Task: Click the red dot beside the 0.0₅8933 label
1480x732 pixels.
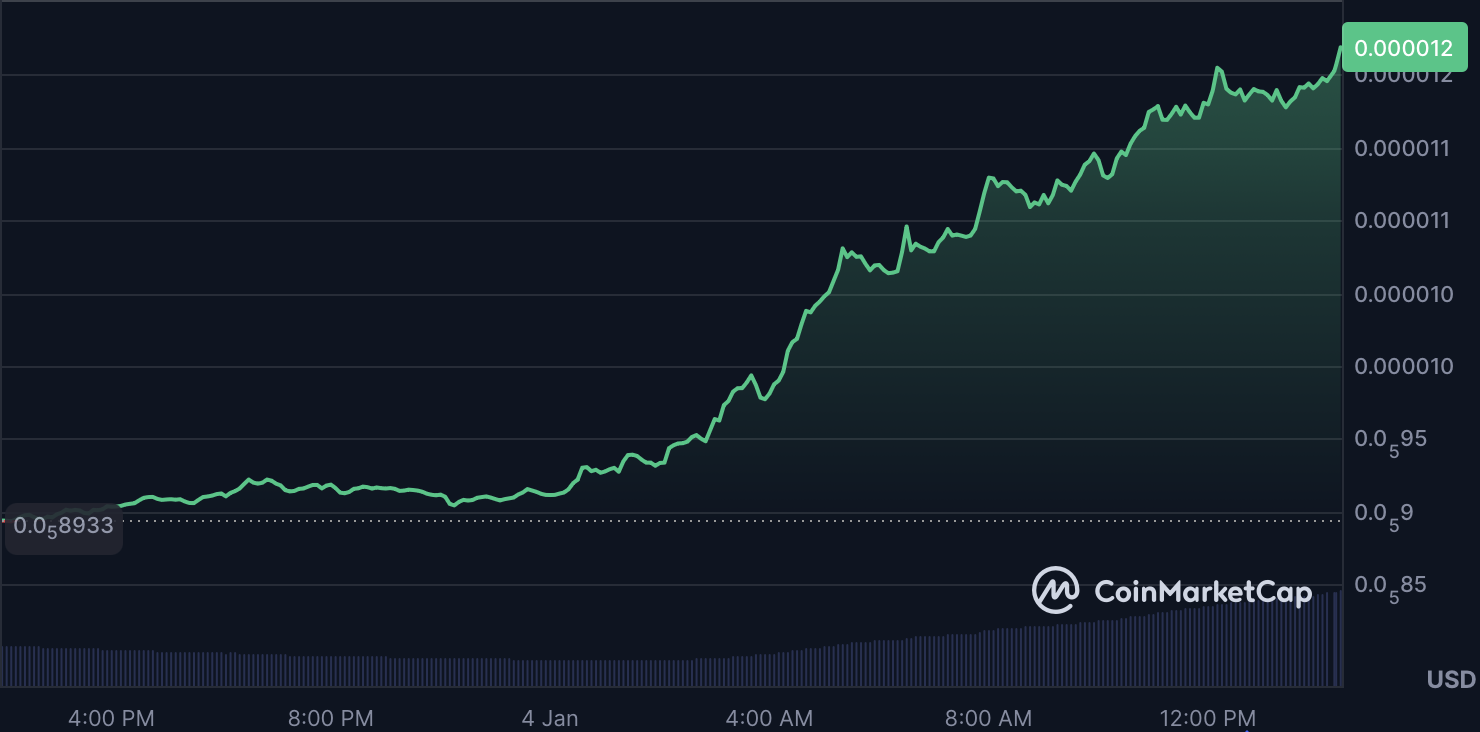Action: coord(4,521)
